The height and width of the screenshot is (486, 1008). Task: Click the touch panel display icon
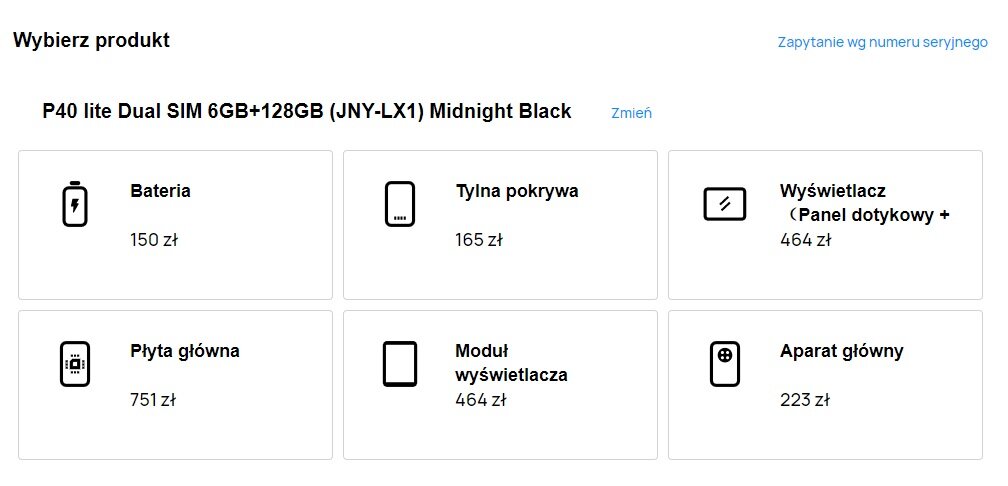coord(725,204)
